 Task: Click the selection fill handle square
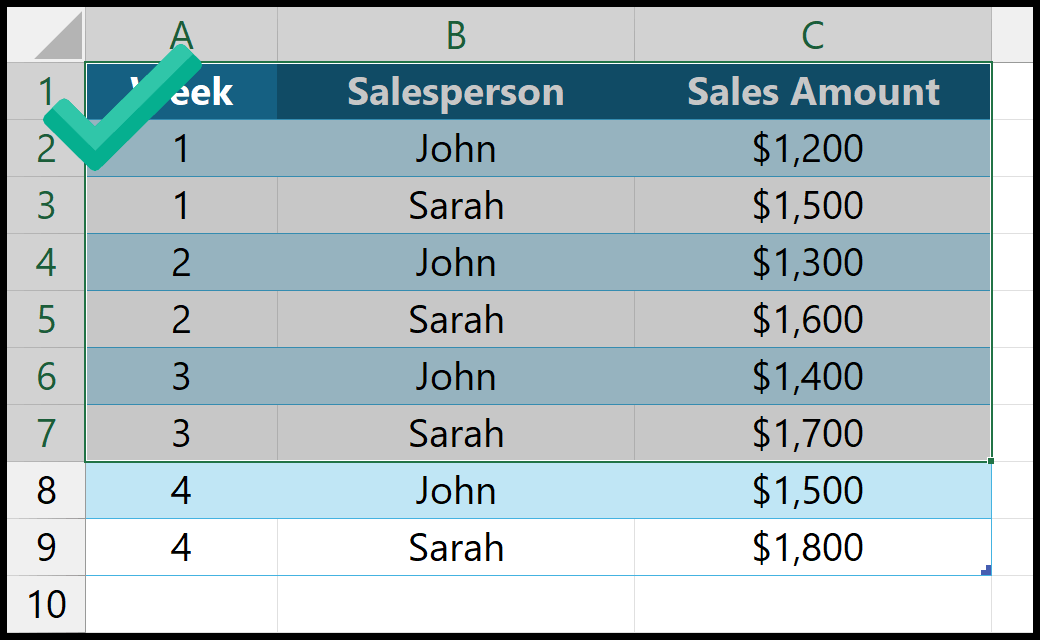pos(991,461)
